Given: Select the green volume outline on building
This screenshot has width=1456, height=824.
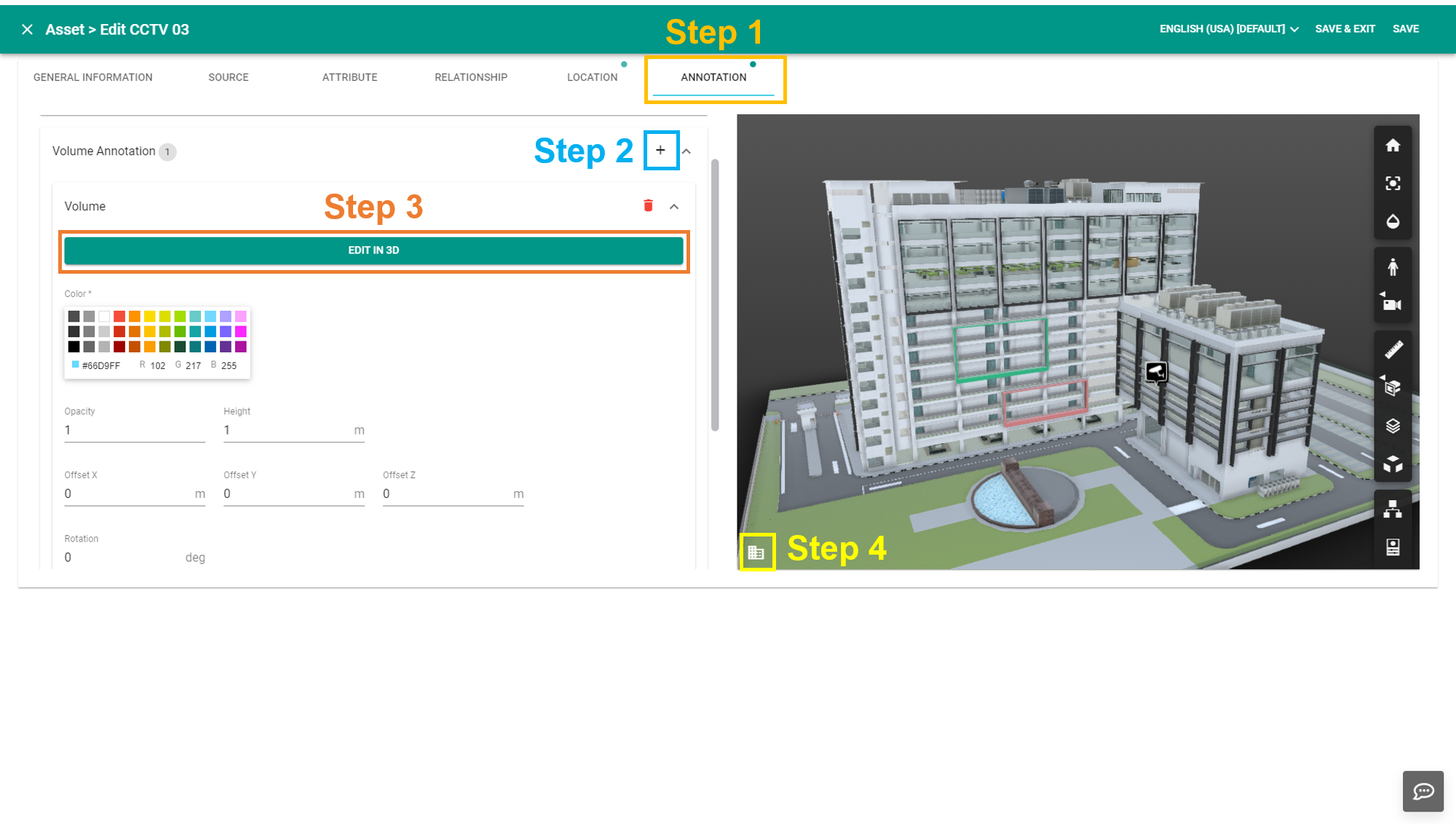Looking at the screenshot, I should tap(1000, 349).
